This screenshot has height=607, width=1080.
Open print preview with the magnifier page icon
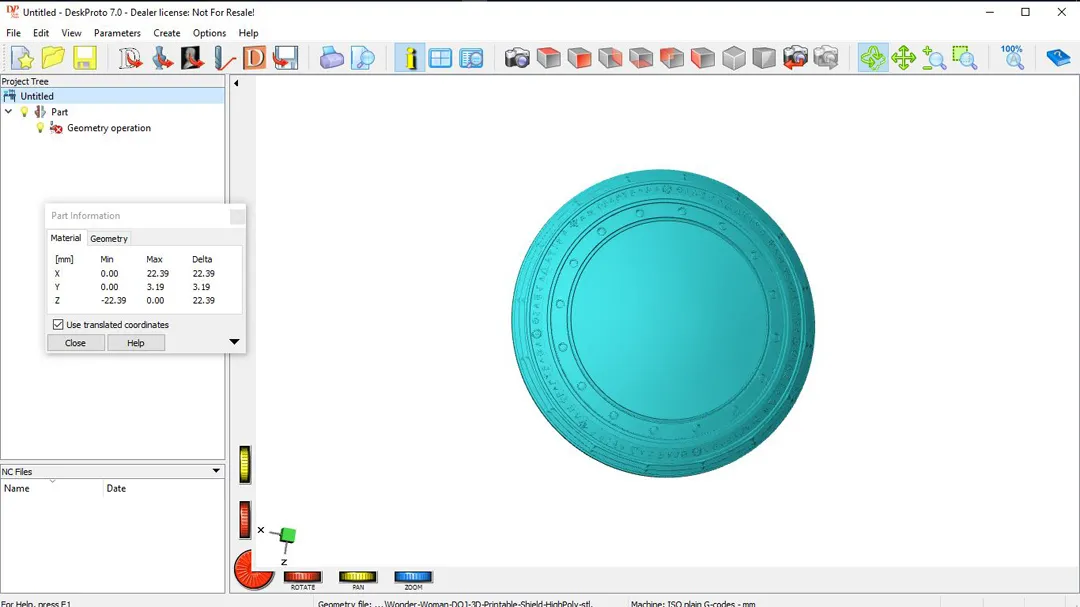(362, 58)
